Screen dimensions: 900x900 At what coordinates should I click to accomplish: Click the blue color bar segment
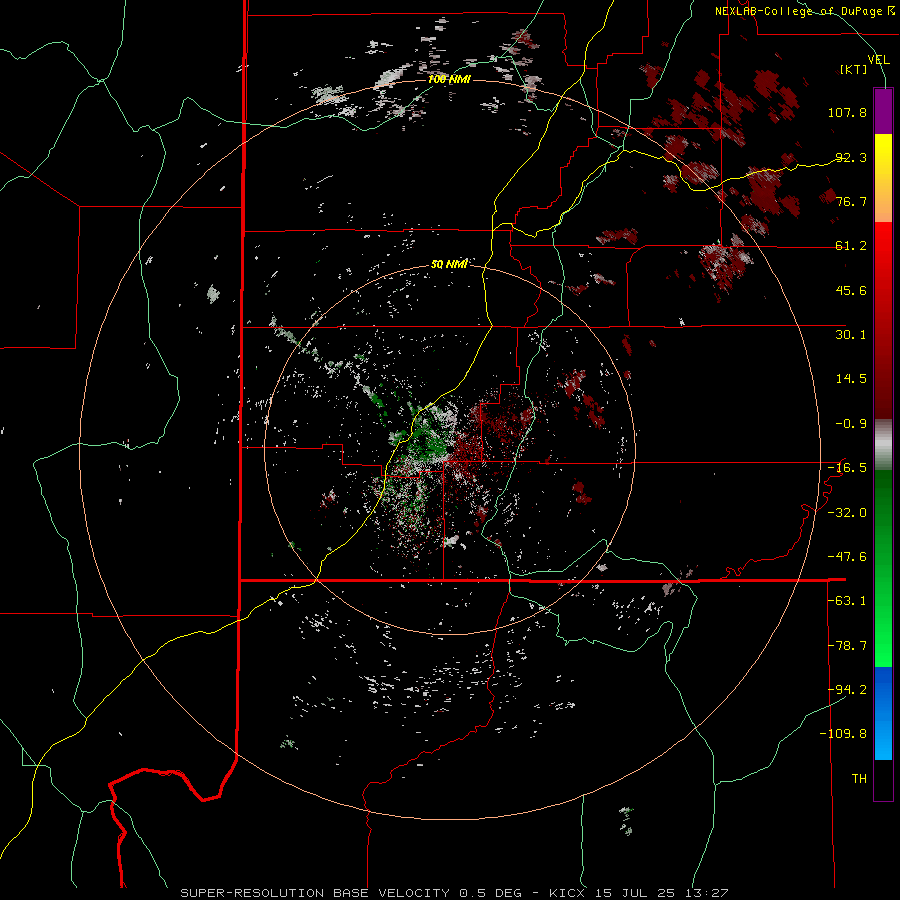(x=883, y=713)
